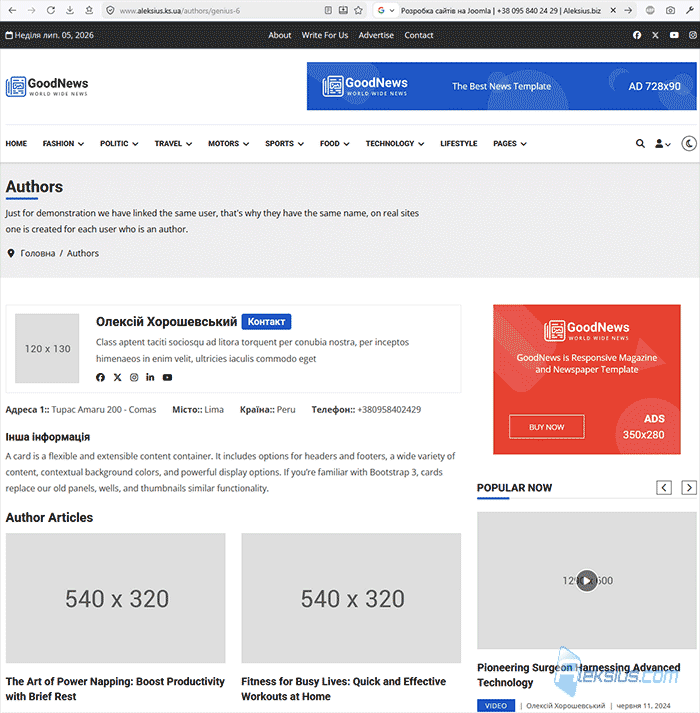The image size is (700, 713).
Task: Click the phone number +380958402429
Action: (389, 409)
